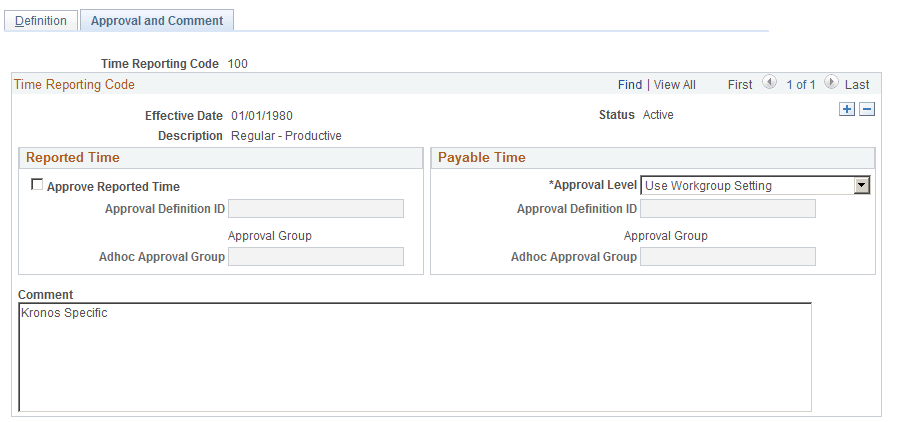The image size is (910, 422).
Task: Click the Status value 'Active'
Action: click(x=658, y=115)
